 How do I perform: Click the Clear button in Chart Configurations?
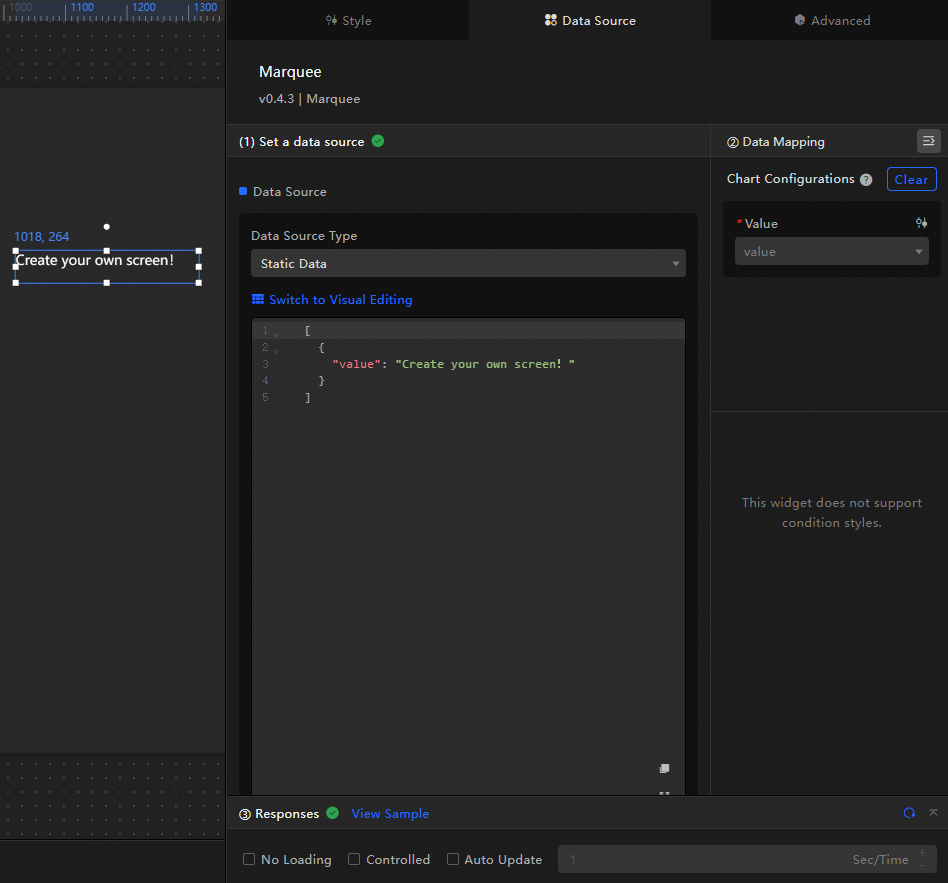(x=911, y=179)
